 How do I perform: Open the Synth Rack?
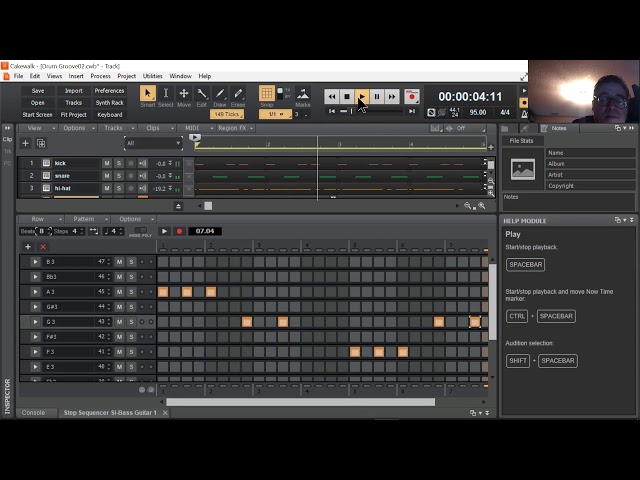[x=109, y=103]
